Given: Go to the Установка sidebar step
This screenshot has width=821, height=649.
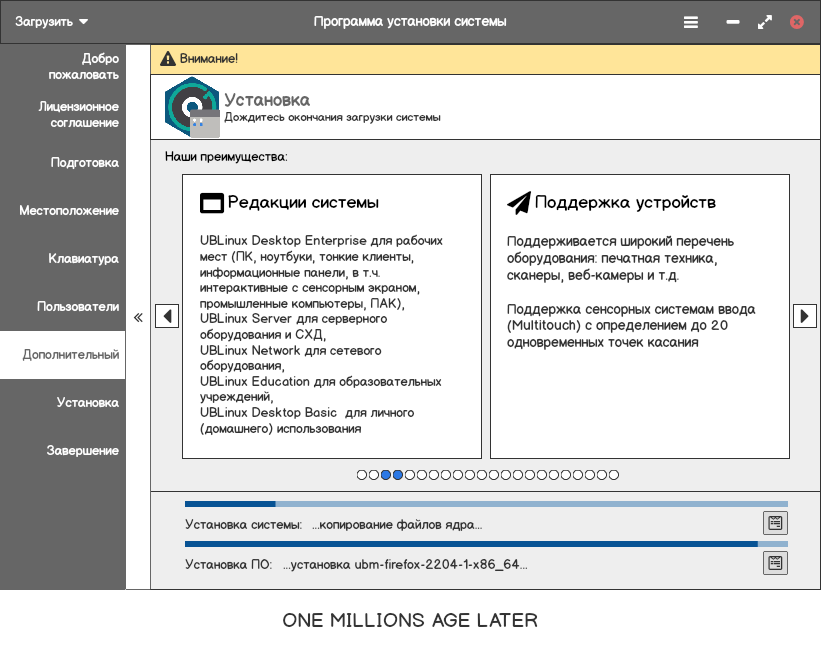Looking at the screenshot, I should pos(87,402).
